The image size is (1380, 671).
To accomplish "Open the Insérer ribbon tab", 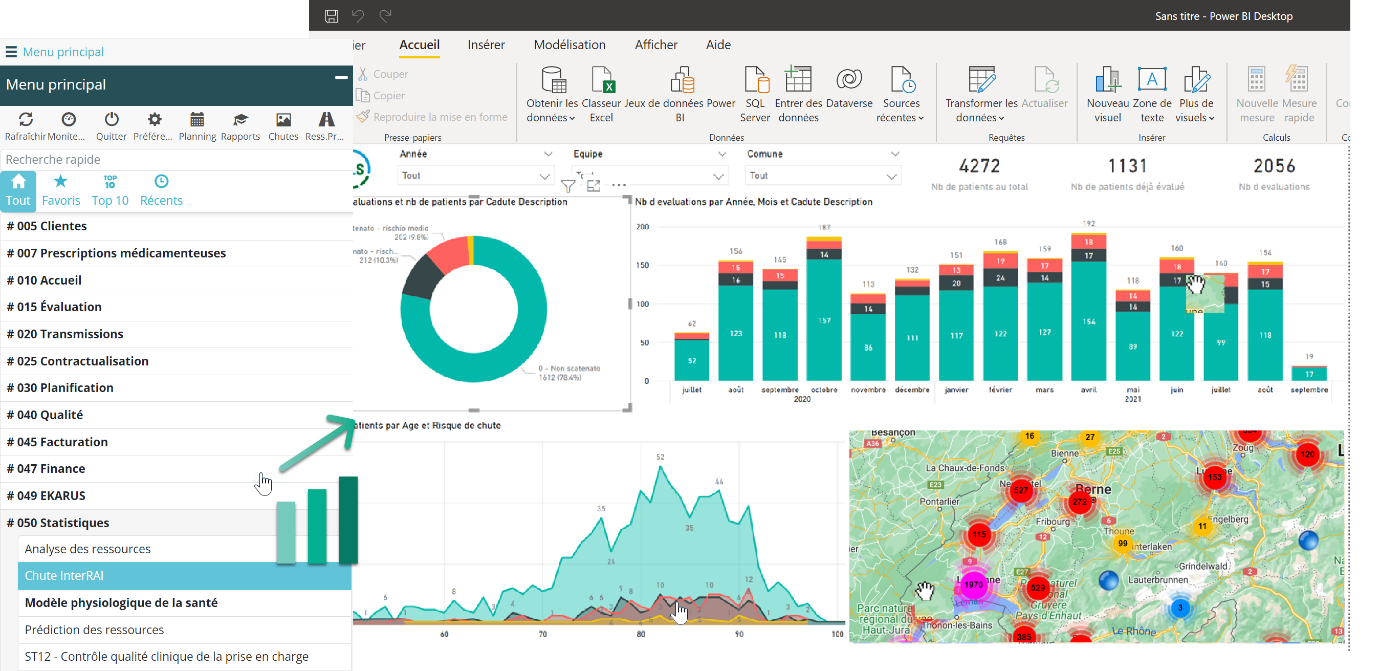I will [x=486, y=45].
